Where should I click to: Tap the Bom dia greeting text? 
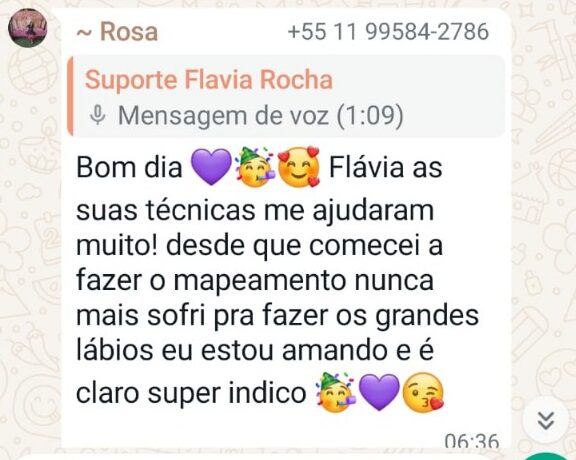point(129,168)
